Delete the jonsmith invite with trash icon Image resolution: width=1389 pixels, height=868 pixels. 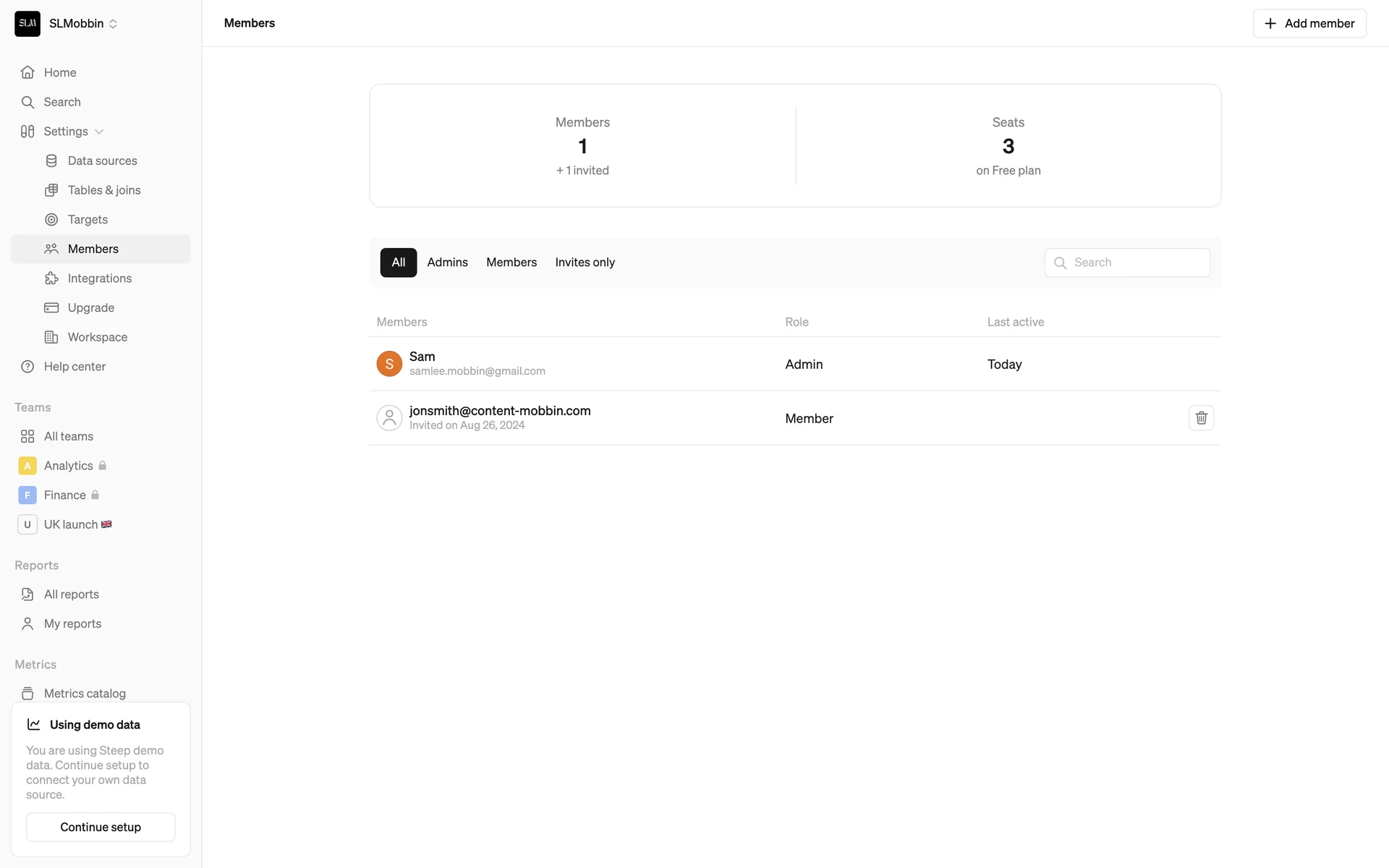(1201, 418)
